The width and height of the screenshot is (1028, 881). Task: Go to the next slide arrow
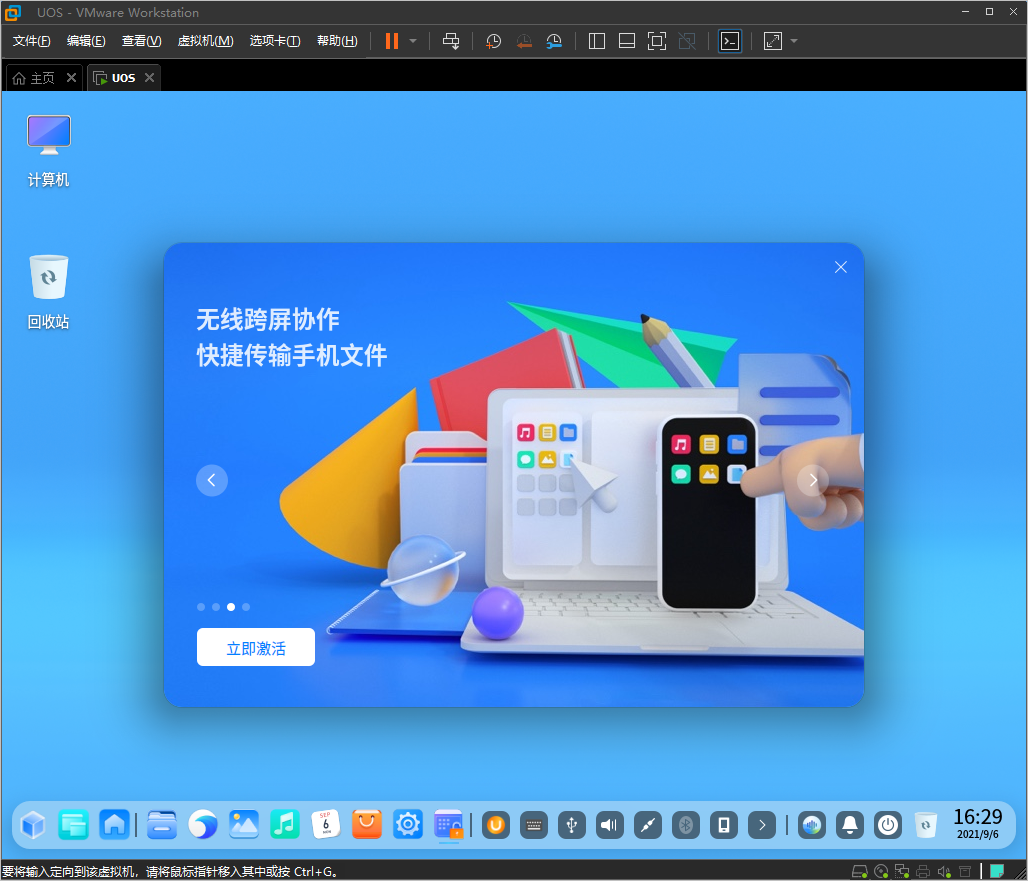point(813,480)
